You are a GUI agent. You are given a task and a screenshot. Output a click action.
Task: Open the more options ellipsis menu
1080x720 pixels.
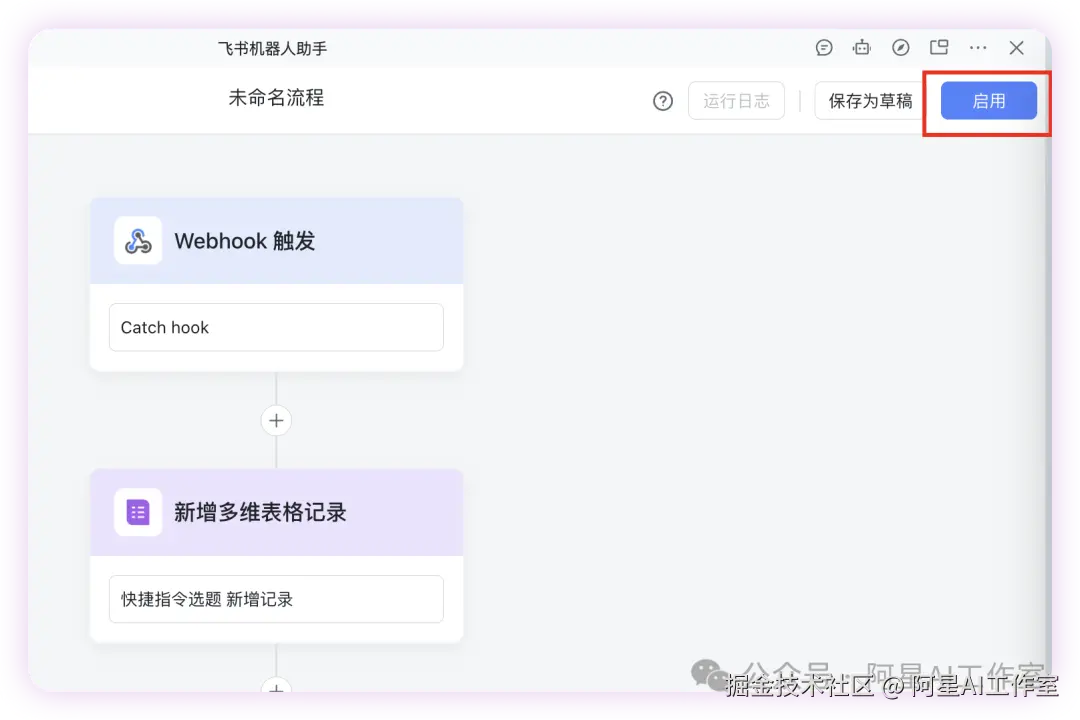coord(978,47)
